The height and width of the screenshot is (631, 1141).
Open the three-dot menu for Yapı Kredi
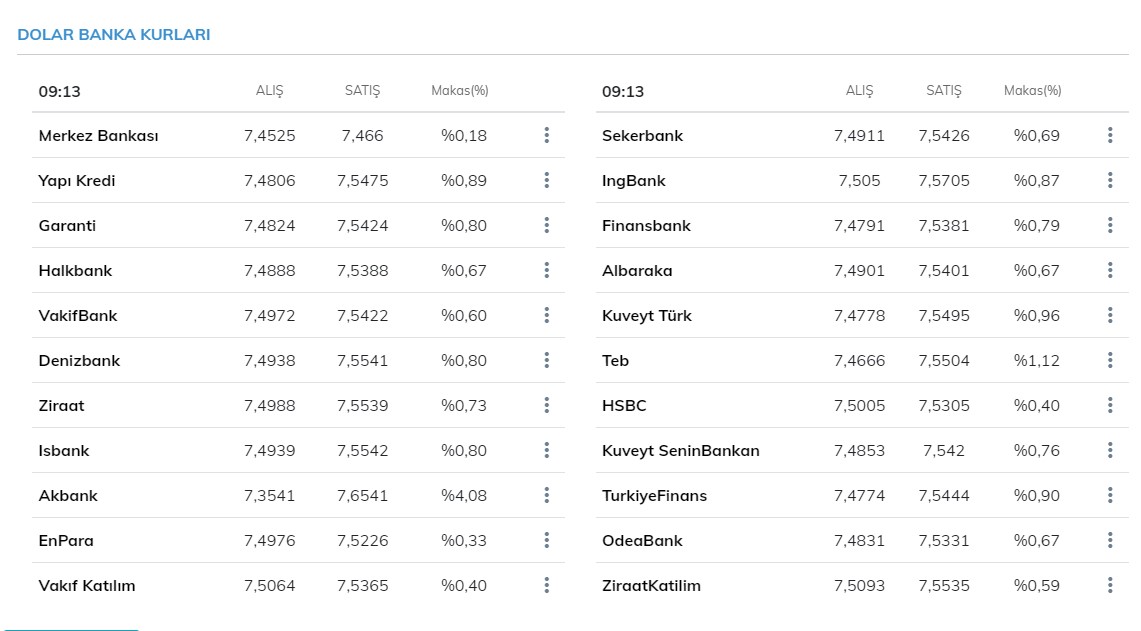coord(546,180)
